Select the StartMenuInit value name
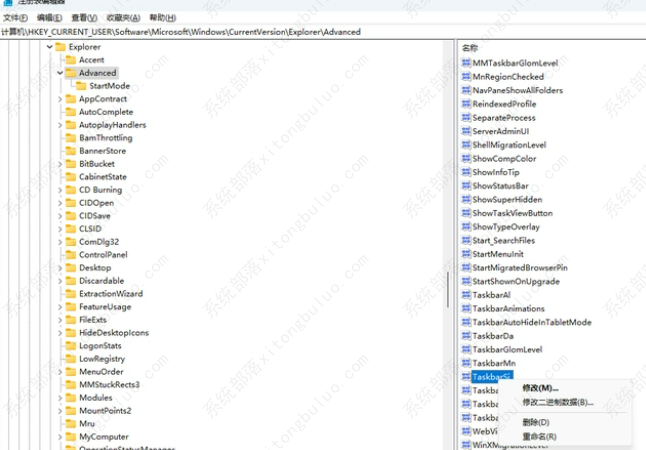Viewport: 646px width, 450px height. tap(498, 254)
